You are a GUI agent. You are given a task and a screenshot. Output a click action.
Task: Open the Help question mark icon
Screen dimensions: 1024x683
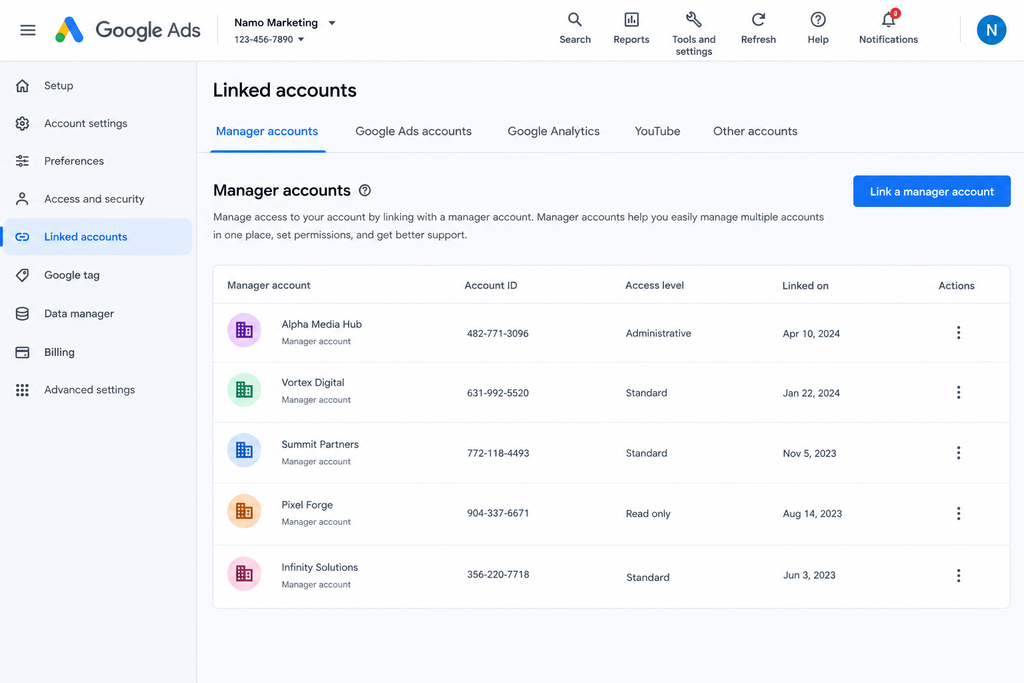pos(818,20)
